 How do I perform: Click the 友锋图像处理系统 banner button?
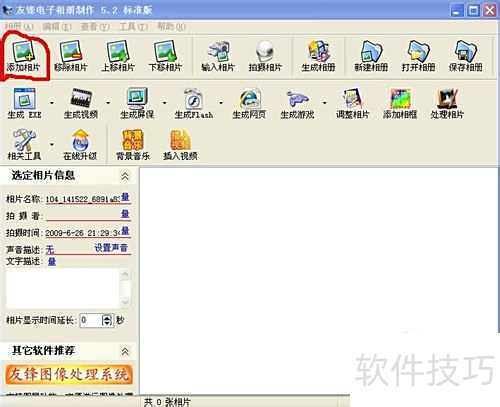coord(69,374)
